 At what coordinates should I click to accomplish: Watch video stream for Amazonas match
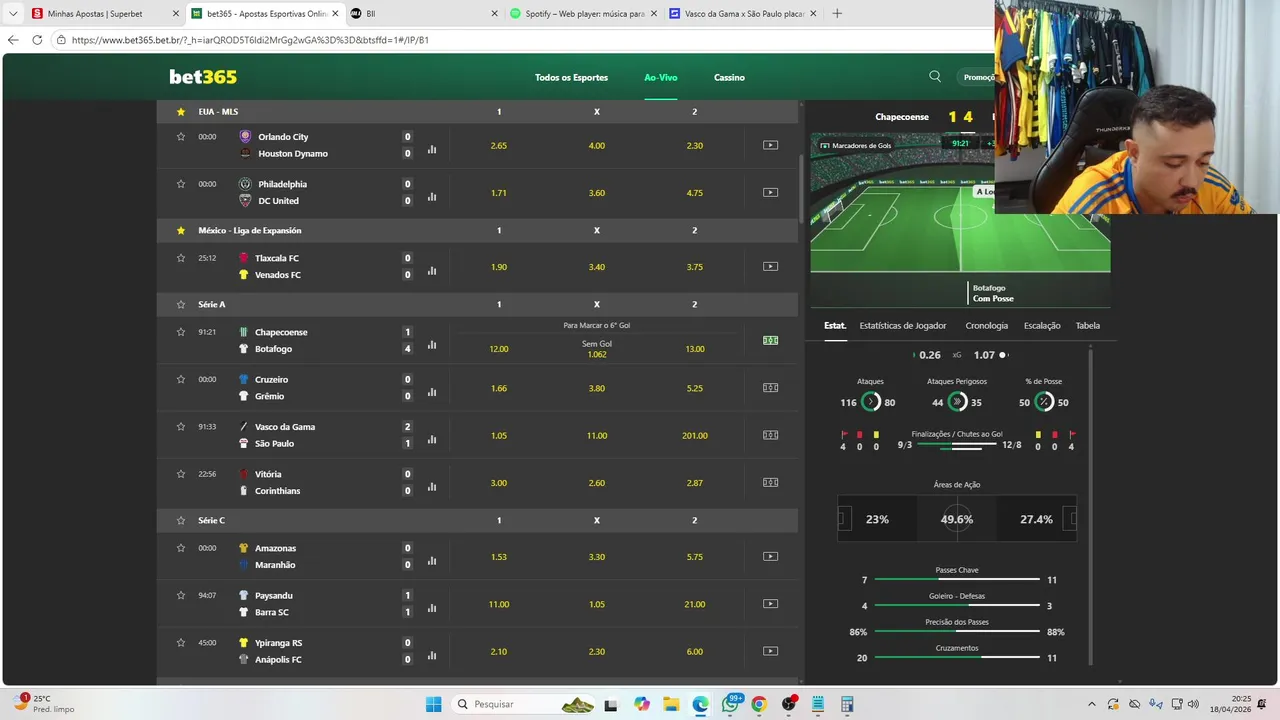[x=770, y=556]
